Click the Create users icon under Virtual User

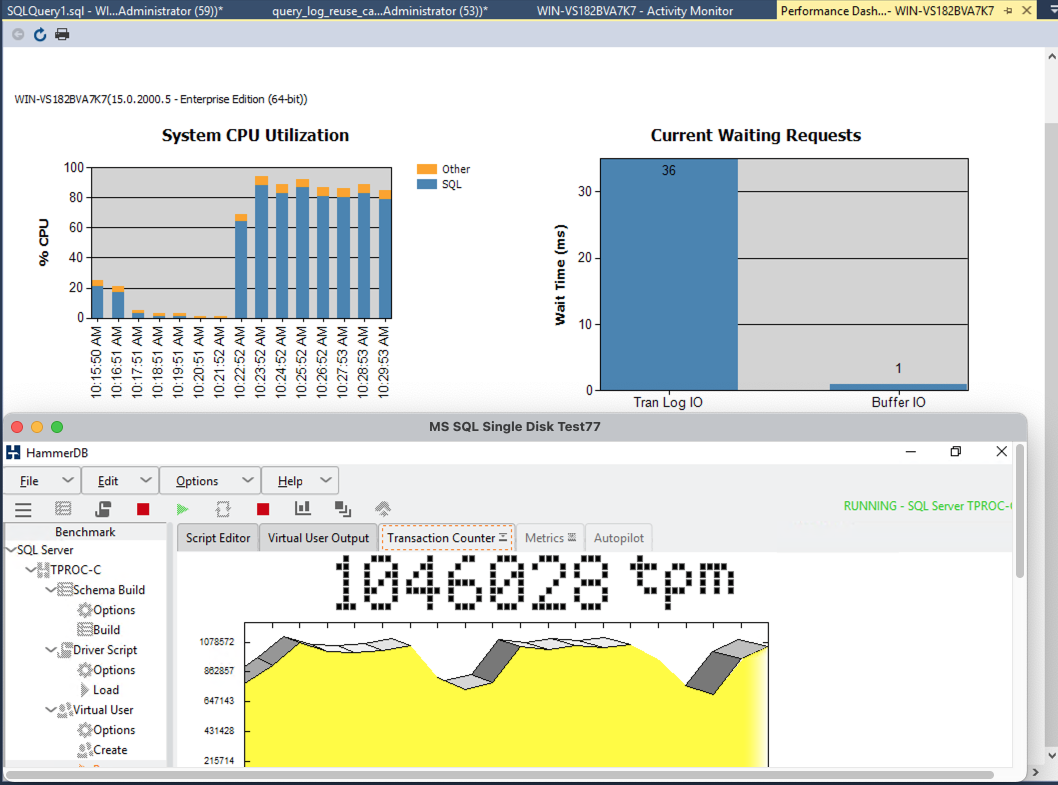click(x=84, y=750)
